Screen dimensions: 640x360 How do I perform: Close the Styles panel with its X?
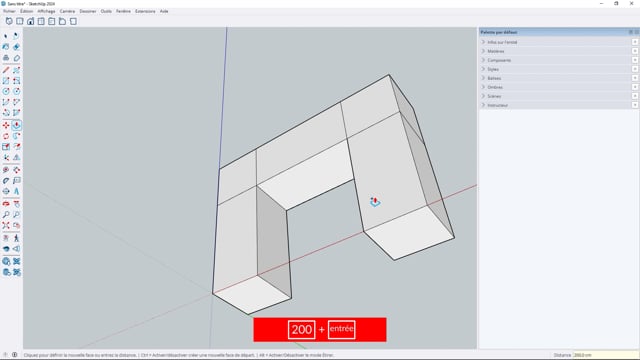[635, 69]
